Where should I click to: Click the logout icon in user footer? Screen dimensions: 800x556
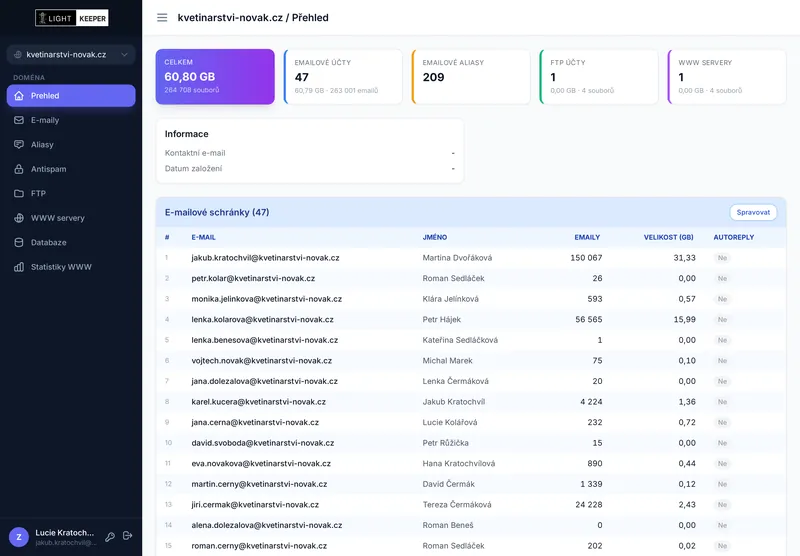click(x=128, y=536)
